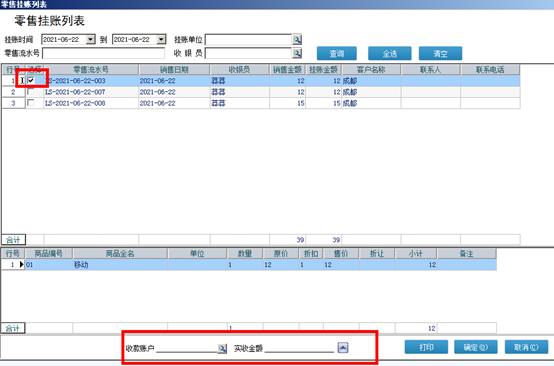
Task: Click the 查询 button
Action: pos(337,54)
